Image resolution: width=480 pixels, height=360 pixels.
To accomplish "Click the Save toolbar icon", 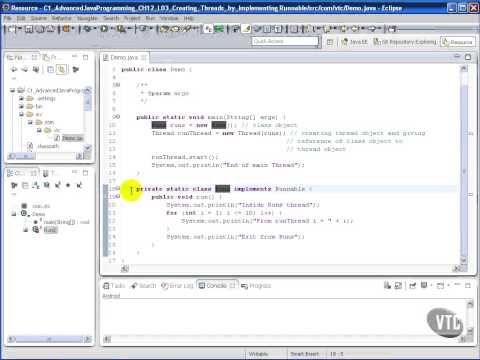I will point(29,29).
